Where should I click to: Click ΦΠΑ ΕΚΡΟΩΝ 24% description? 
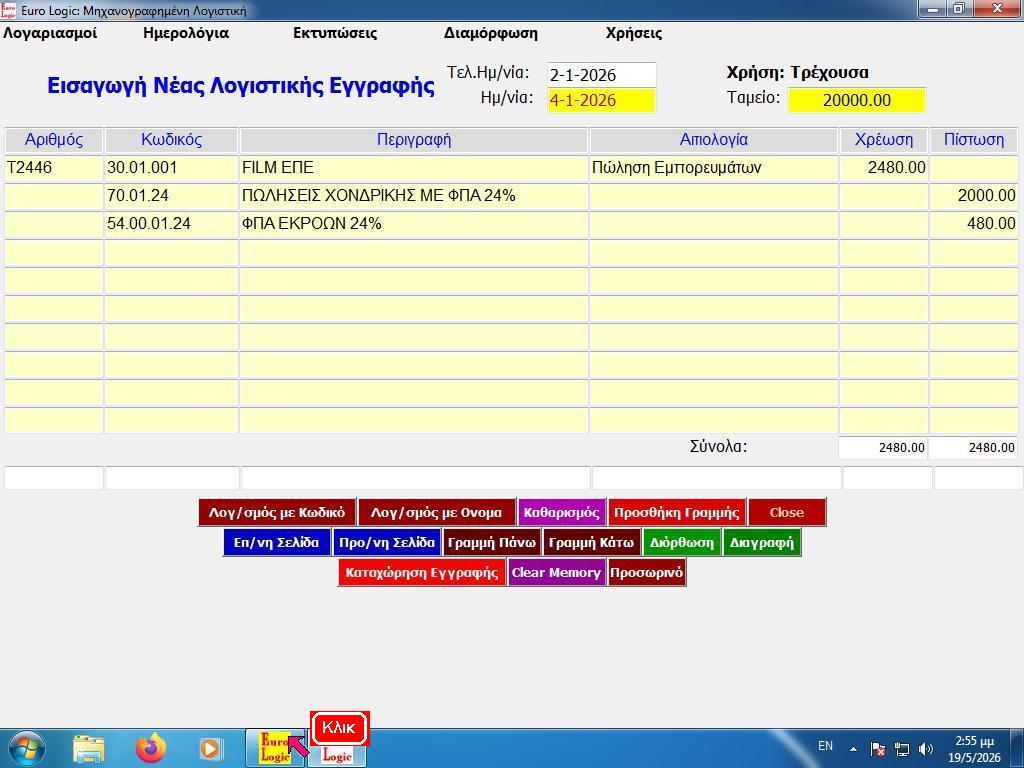point(413,224)
